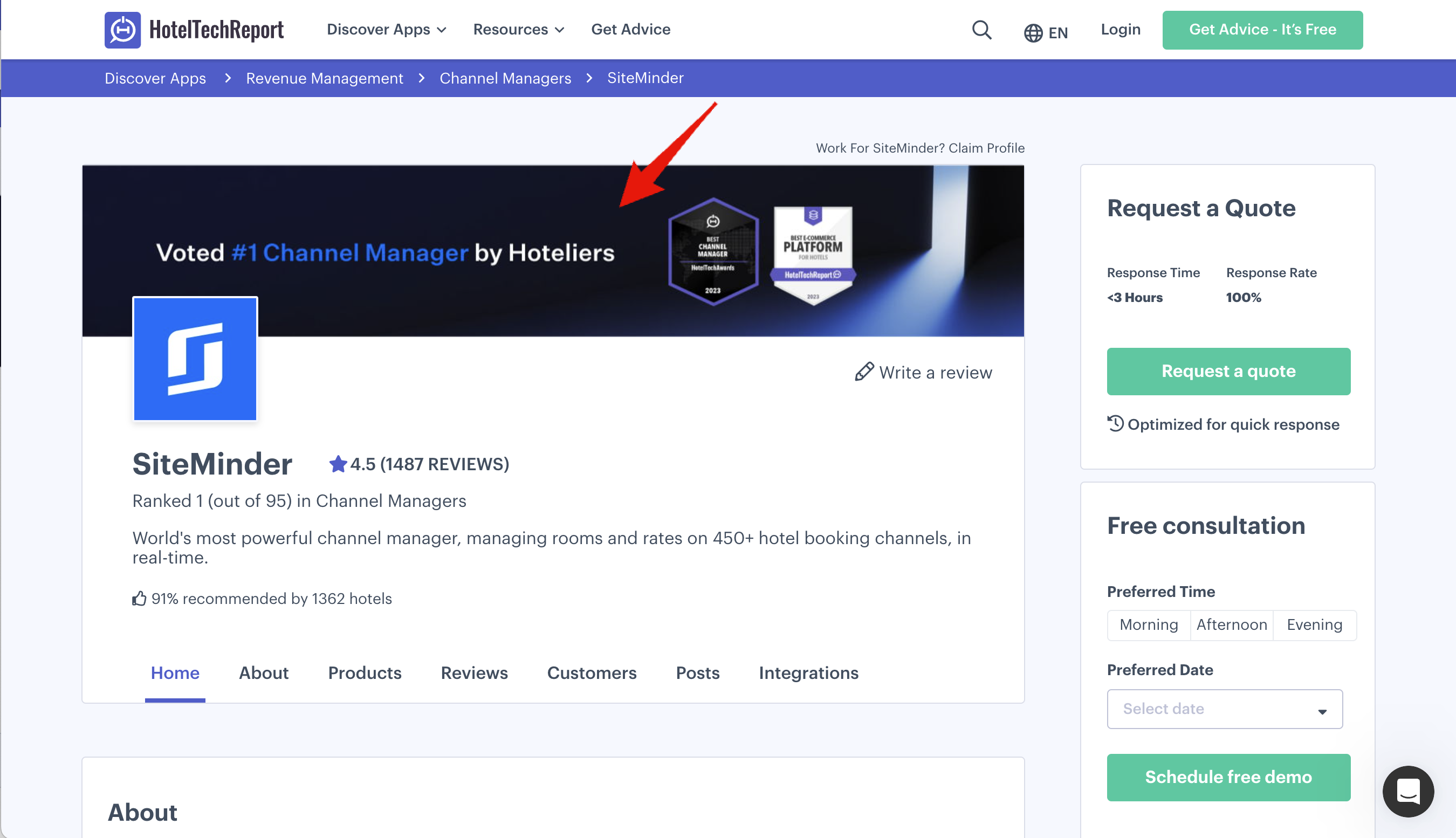Click the Best Channel Manager 2023 badge
The image size is (1456, 838).
coord(713,251)
